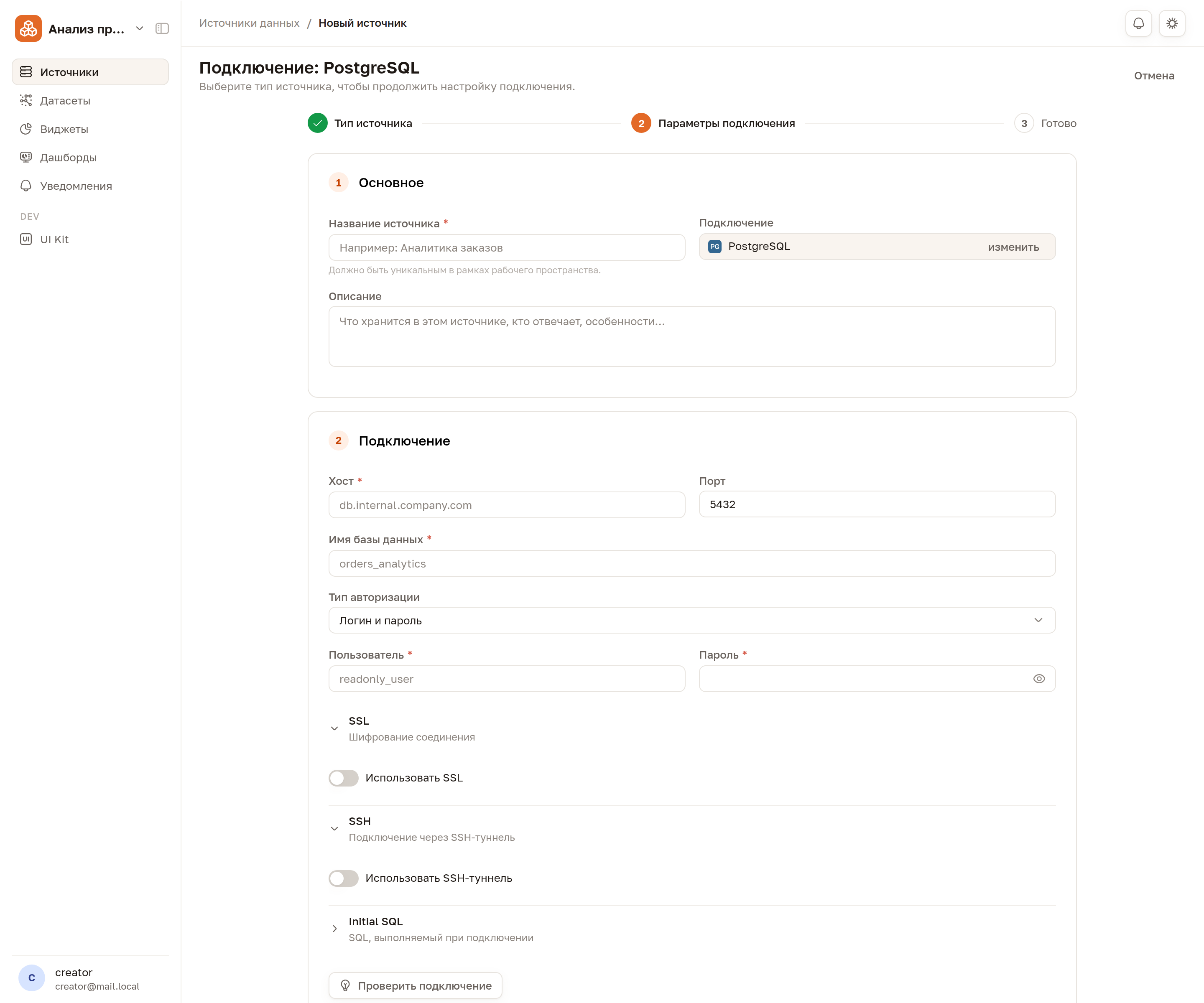The image size is (1204, 1003).
Task: Click the PostgreSQL PG badge icon
Action: pos(714,247)
